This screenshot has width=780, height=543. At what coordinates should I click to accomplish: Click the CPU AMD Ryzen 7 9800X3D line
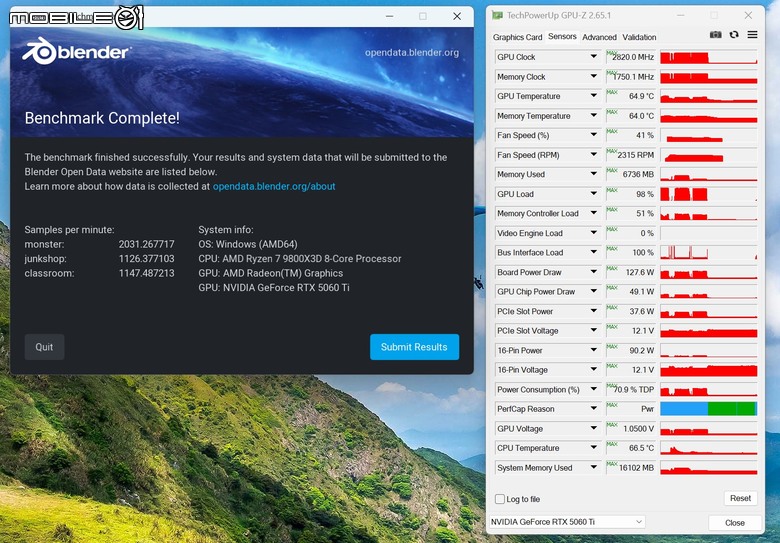[300, 259]
